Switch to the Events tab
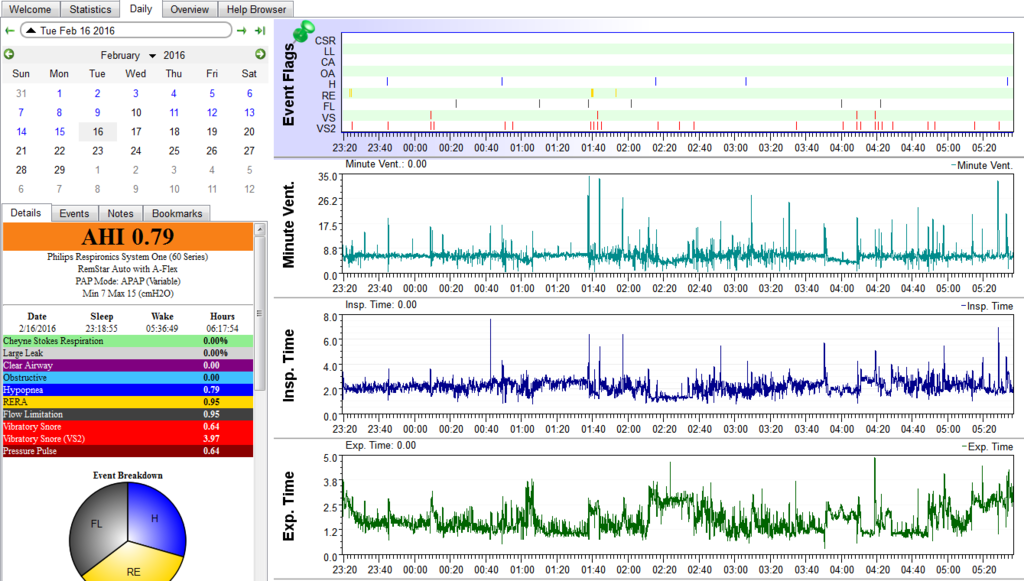Viewport: 1024px width, 581px height. tap(74, 213)
